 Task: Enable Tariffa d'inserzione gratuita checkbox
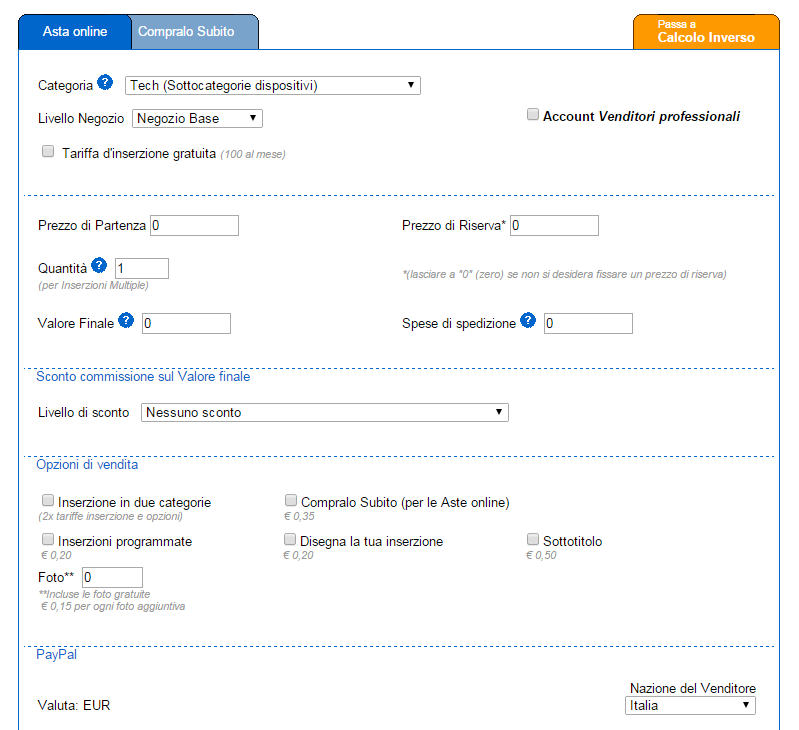click(48, 151)
